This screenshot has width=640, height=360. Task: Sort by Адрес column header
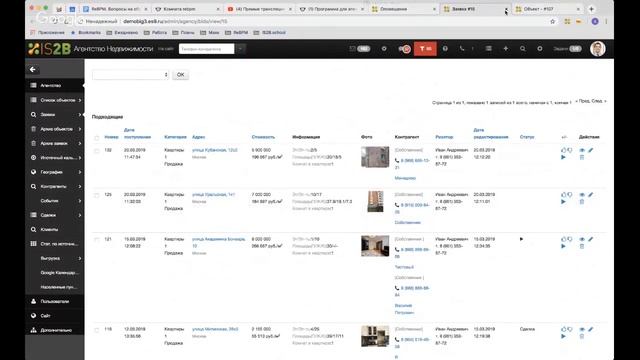[198, 137]
